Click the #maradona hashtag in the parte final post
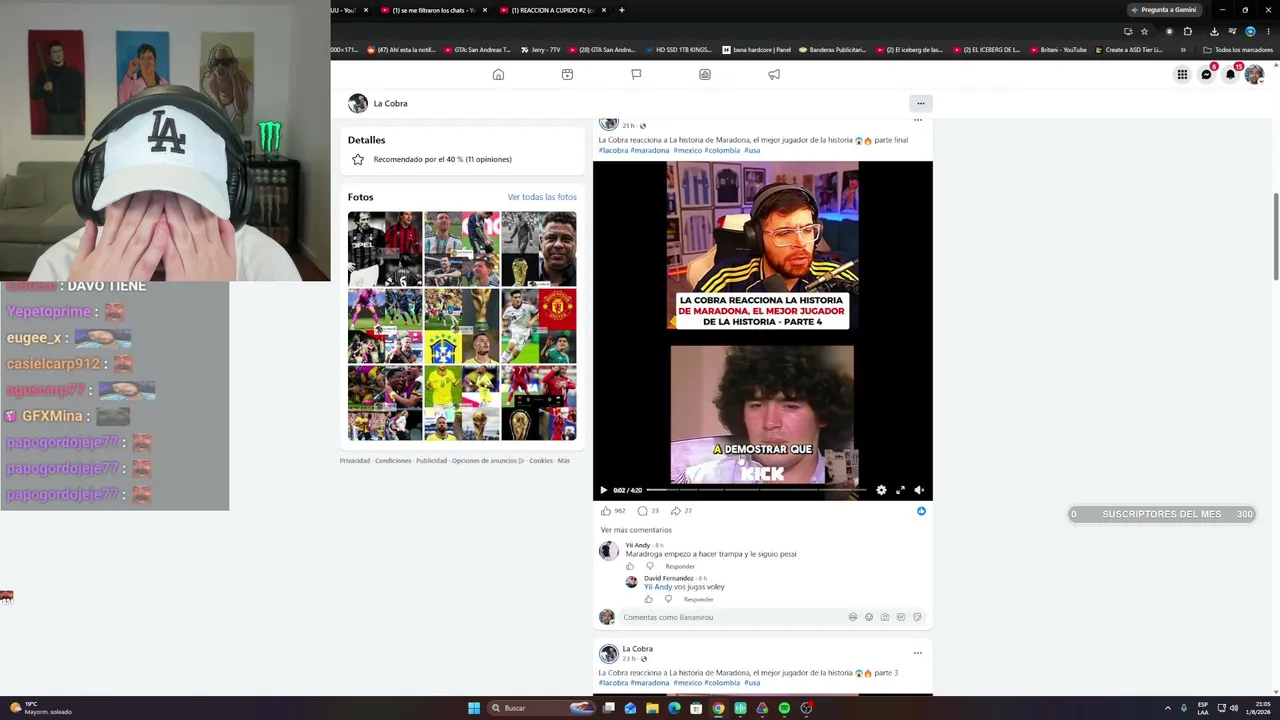The image size is (1280, 720). (650, 151)
